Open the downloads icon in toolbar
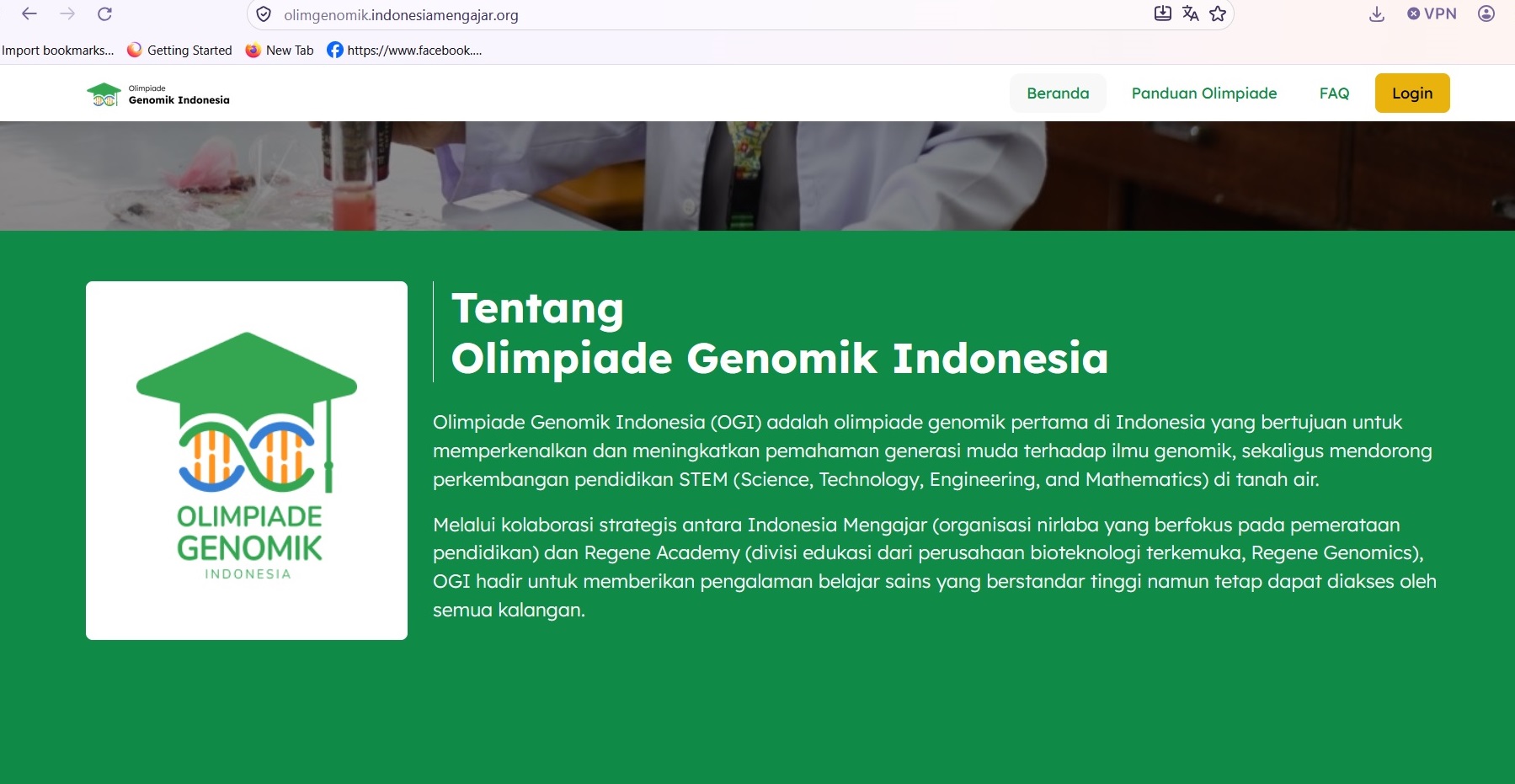Viewport: 1515px width, 784px height. point(1377,14)
